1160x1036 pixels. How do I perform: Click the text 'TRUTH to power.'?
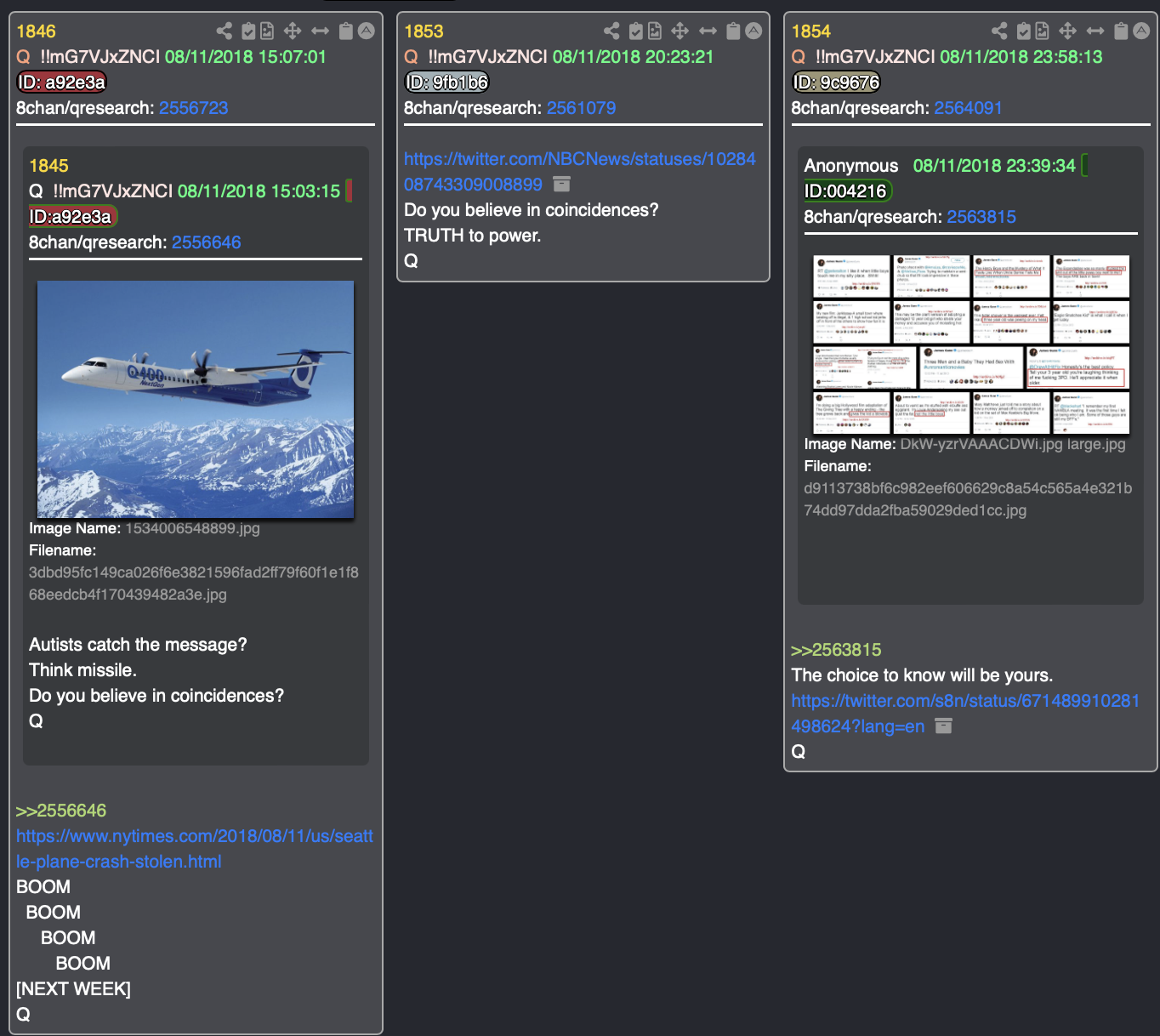click(x=473, y=236)
